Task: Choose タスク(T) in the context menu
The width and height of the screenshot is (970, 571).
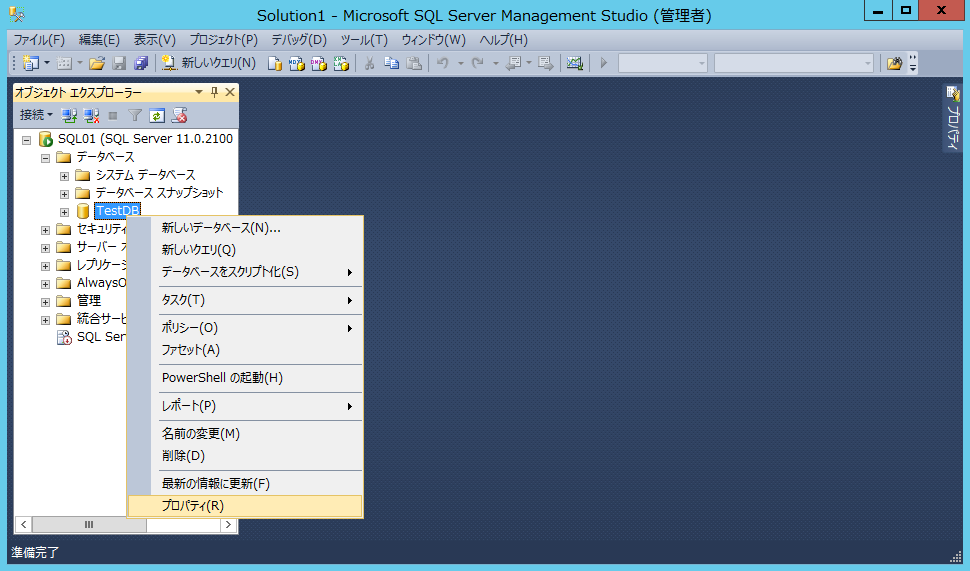Action: click(183, 300)
